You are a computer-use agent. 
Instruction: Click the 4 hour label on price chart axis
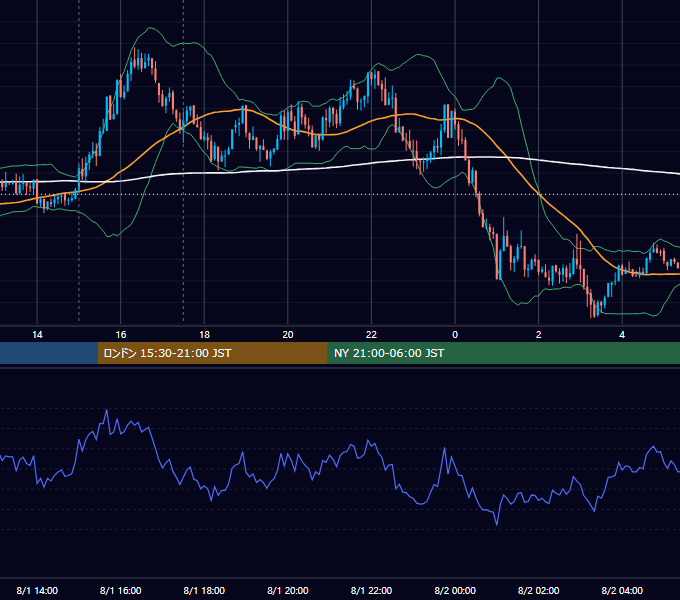click(622, 335)
